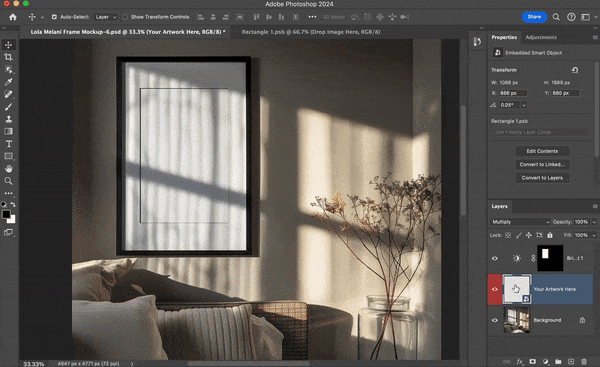Select the Move tool in toolbar
600x367 pixels.
[8, 45]
